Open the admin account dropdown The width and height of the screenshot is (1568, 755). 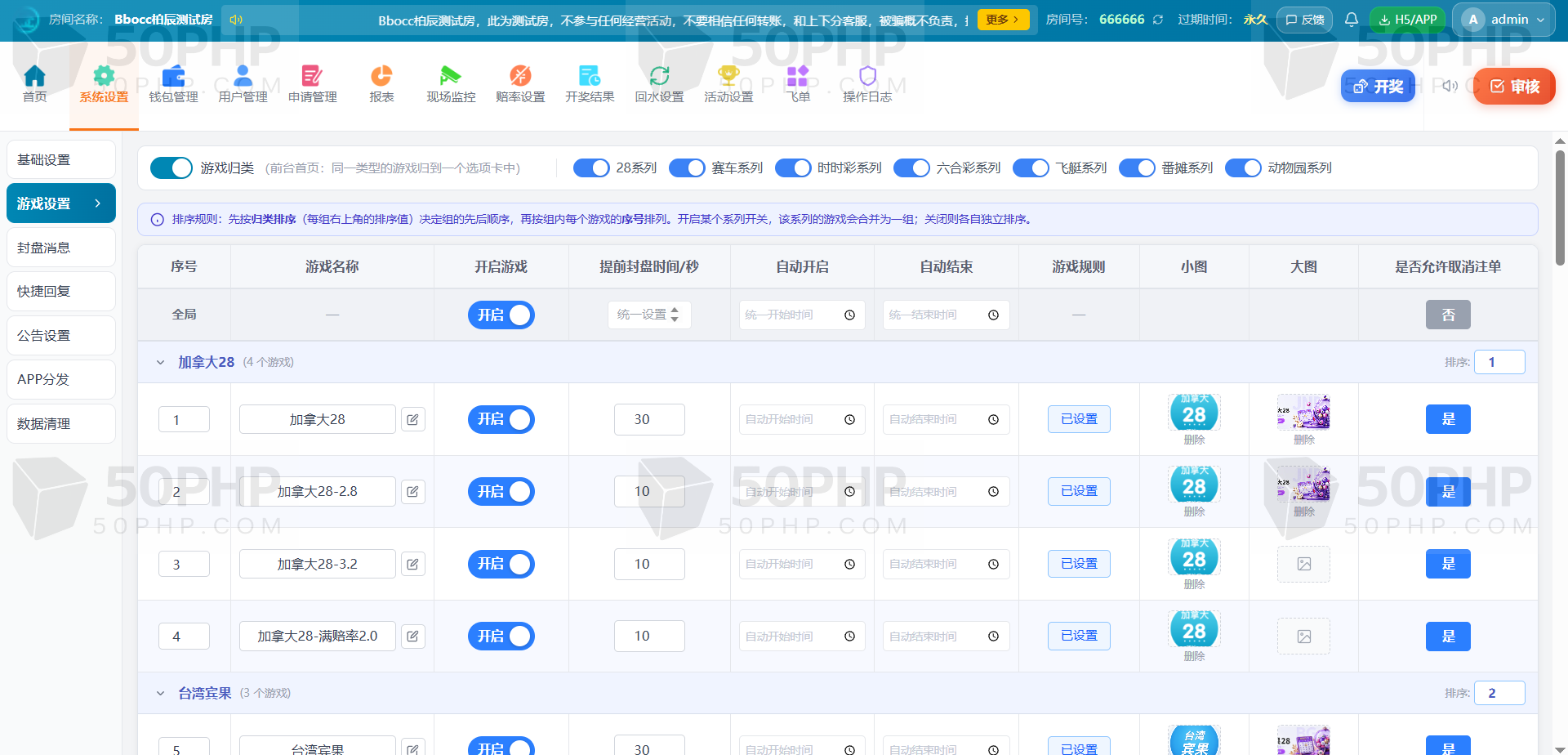tap(1503, 20)
